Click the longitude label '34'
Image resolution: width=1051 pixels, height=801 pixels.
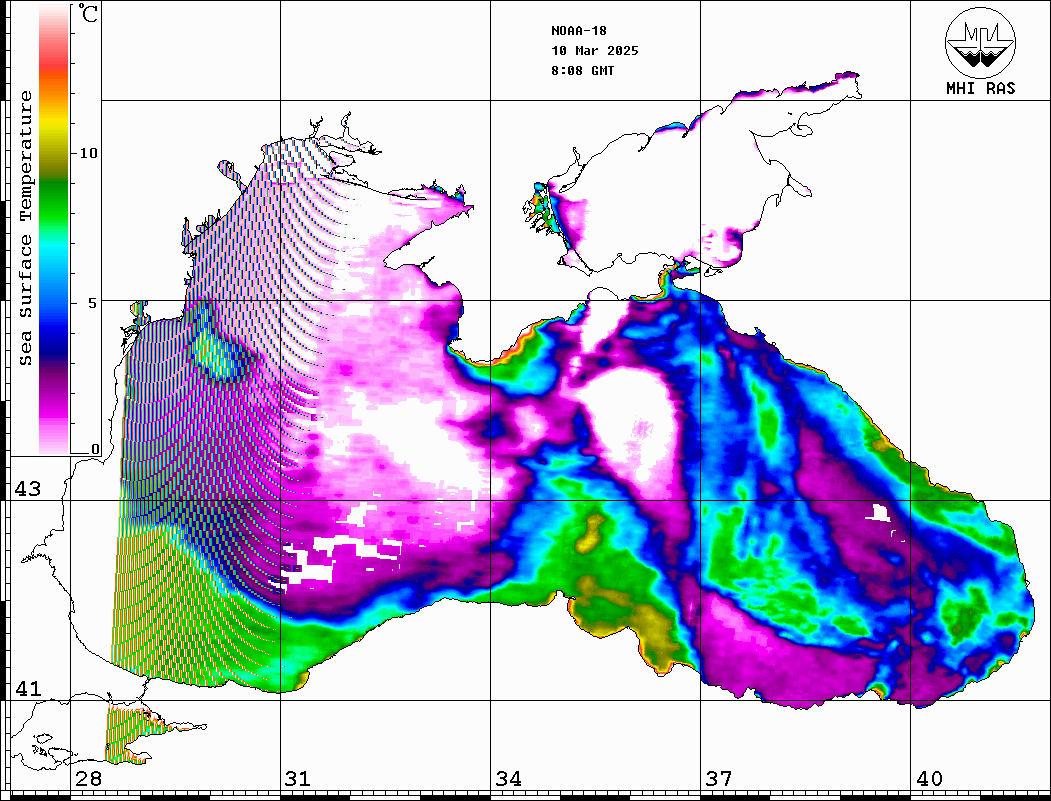(508, 779)
